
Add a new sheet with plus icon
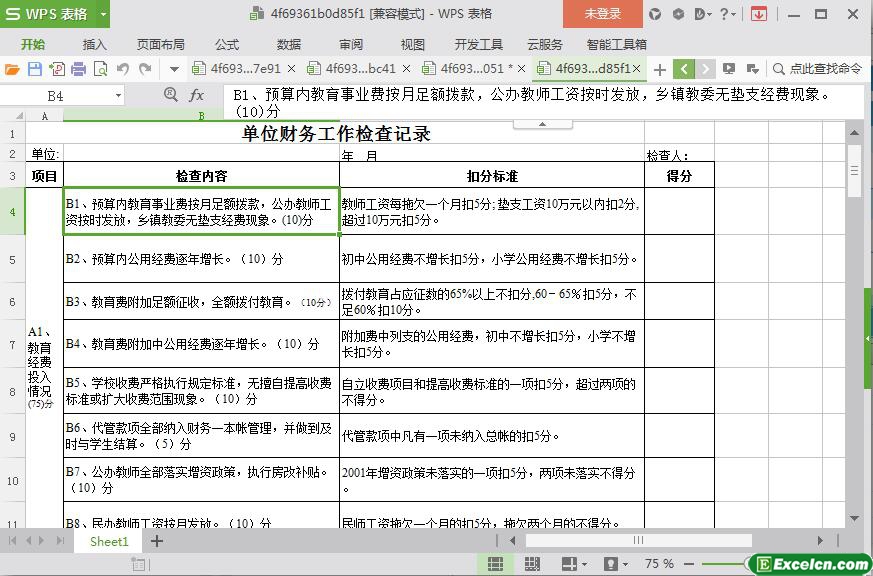[157, 541]
